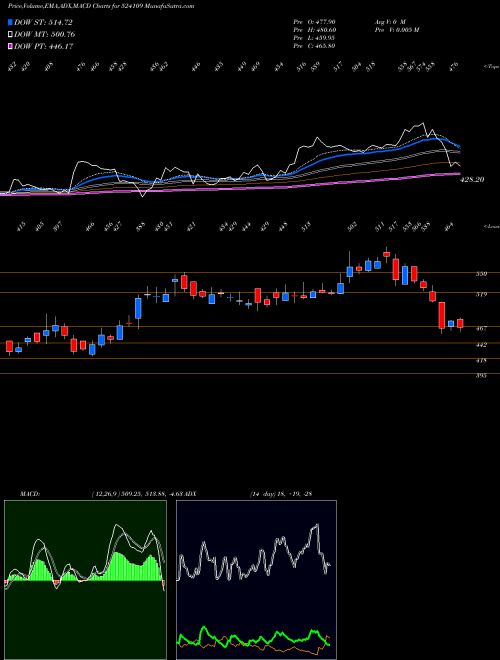Click the 'Pre V: 0.005 M' reading

tap(396, 30)
